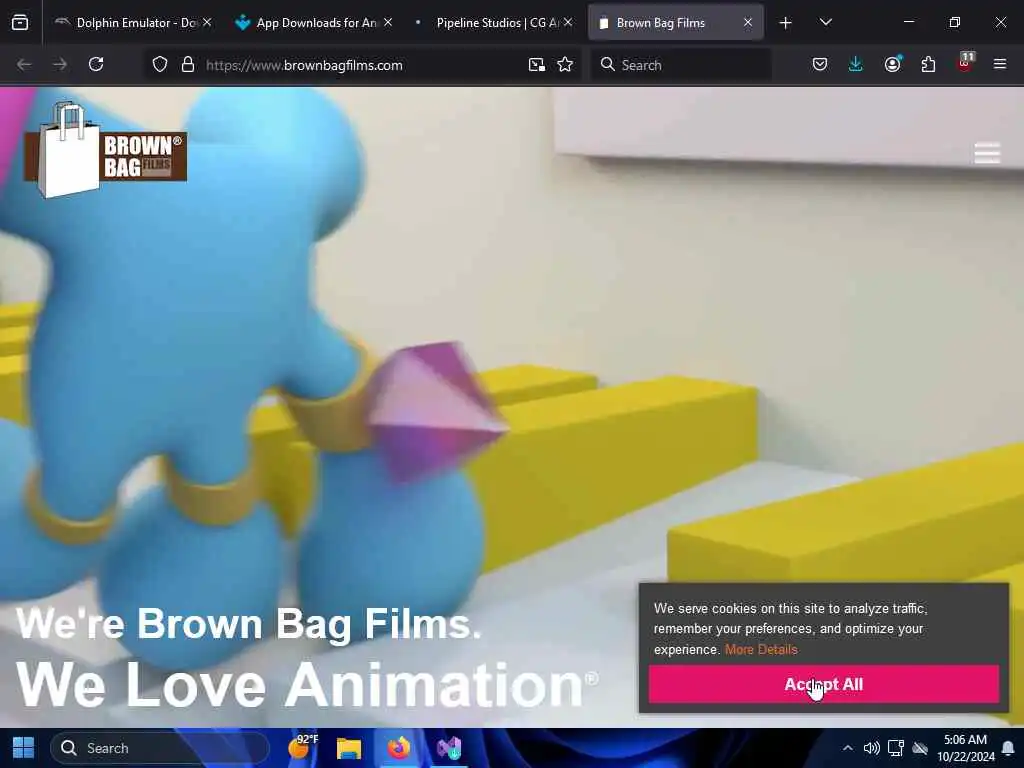Expand the list all tabs dropdown

(825, 23)
